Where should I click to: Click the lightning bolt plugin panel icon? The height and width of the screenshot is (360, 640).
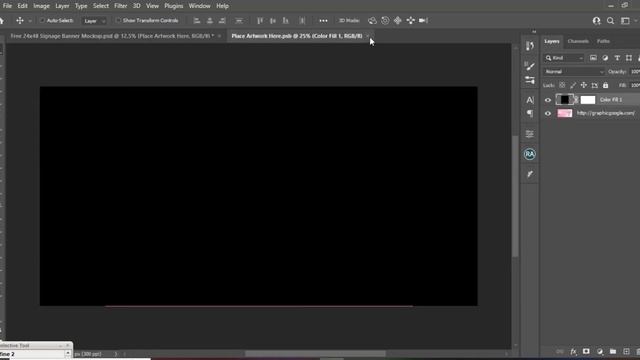tap(530, 174)
